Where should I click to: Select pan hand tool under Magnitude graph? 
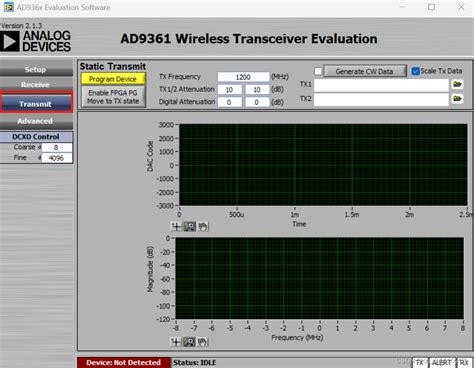tap(202, 342)
